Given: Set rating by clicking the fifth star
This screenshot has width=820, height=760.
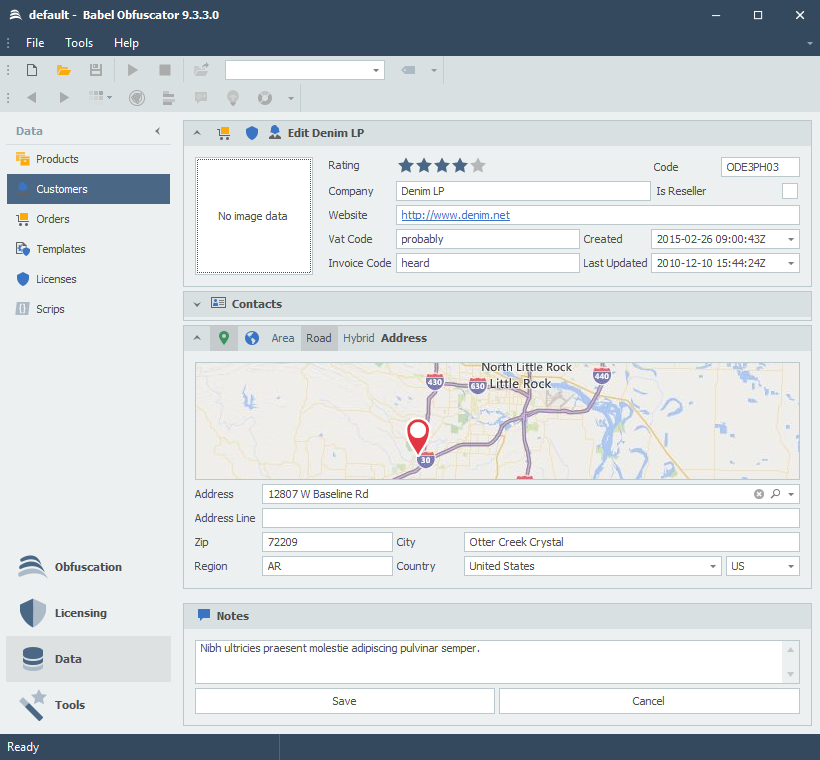Looking at the screenshot, I should click(478, 166).
